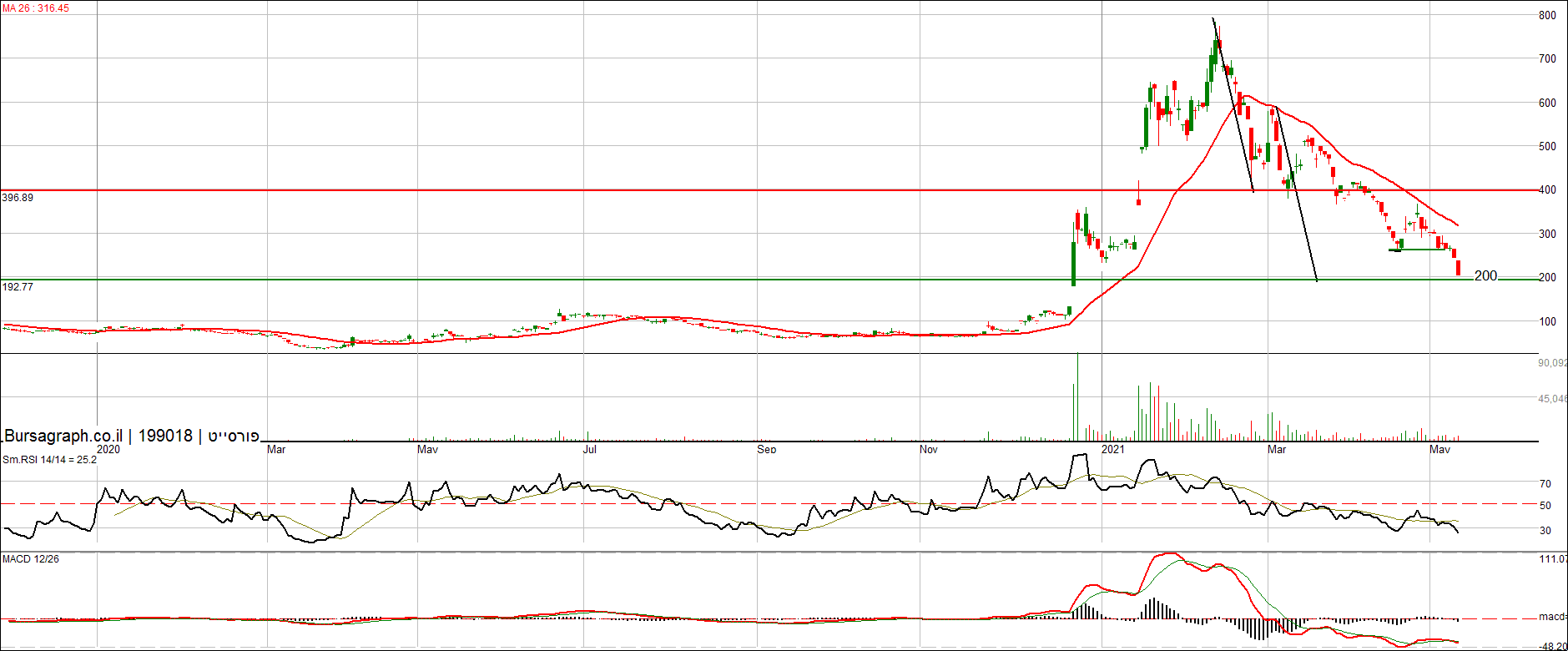The width and height of the screenshot is (1568, 651).
Task: Click the 2020 marker on time axis
Action: [108, 450]
